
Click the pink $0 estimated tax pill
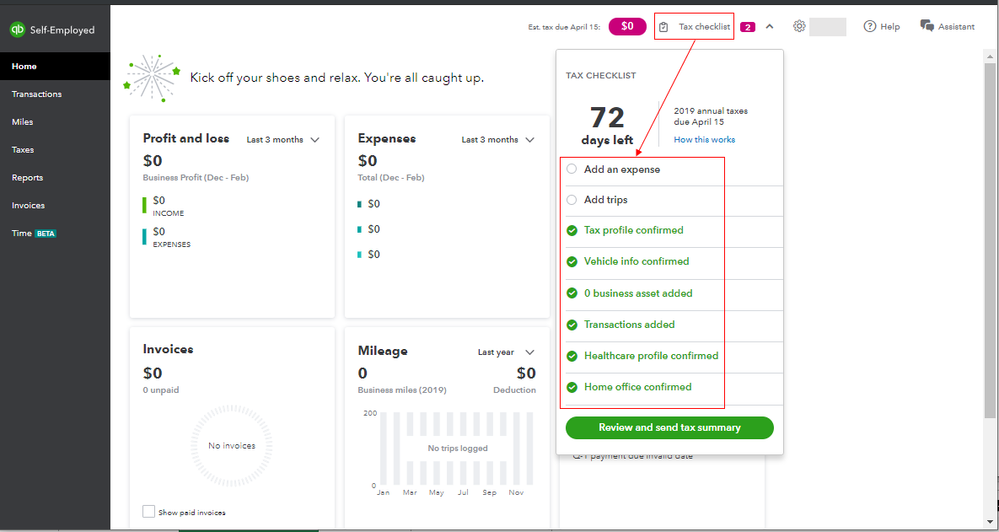(x=627, y=26)
